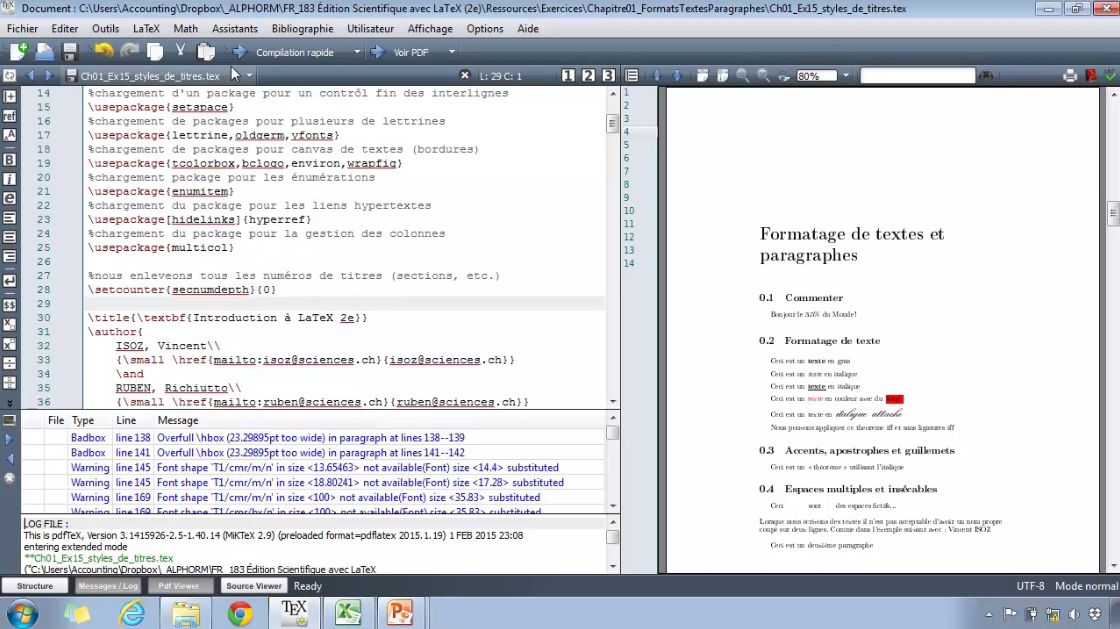Copy selection with the copy icon
Viewport: 1120px width, 629px height.
[x=155, y=51]
